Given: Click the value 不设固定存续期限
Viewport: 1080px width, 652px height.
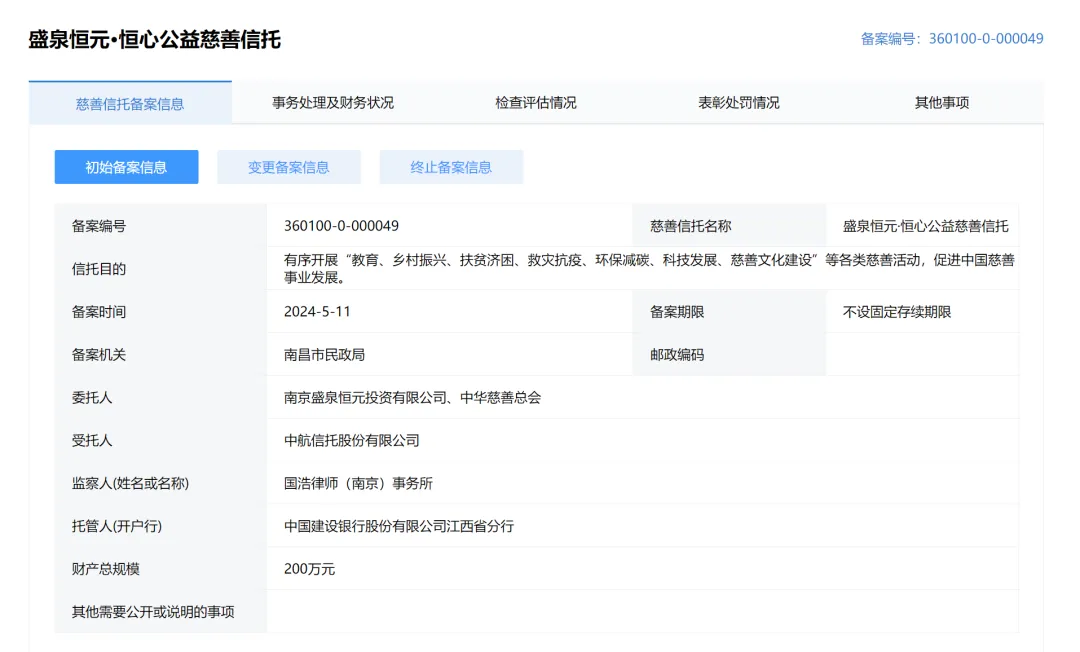Looking at the screenshot, I should click(x=897, y=312).
